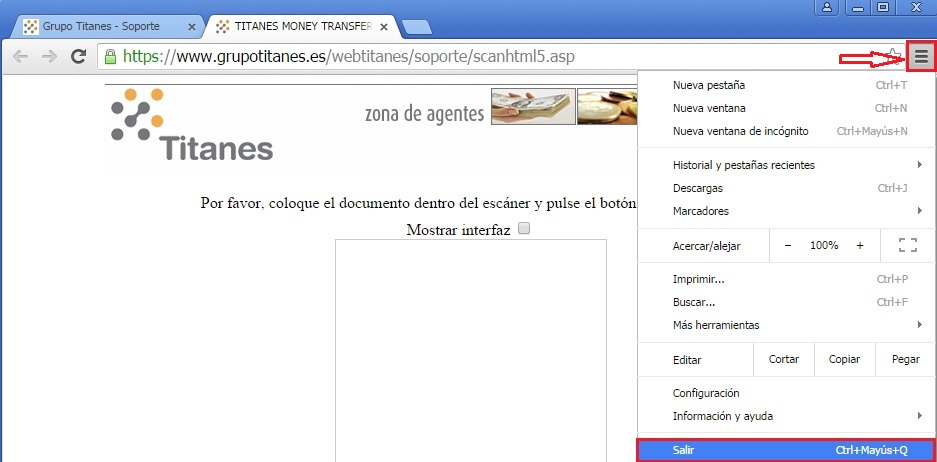Zoom in with the plus button

pos(860,245)
